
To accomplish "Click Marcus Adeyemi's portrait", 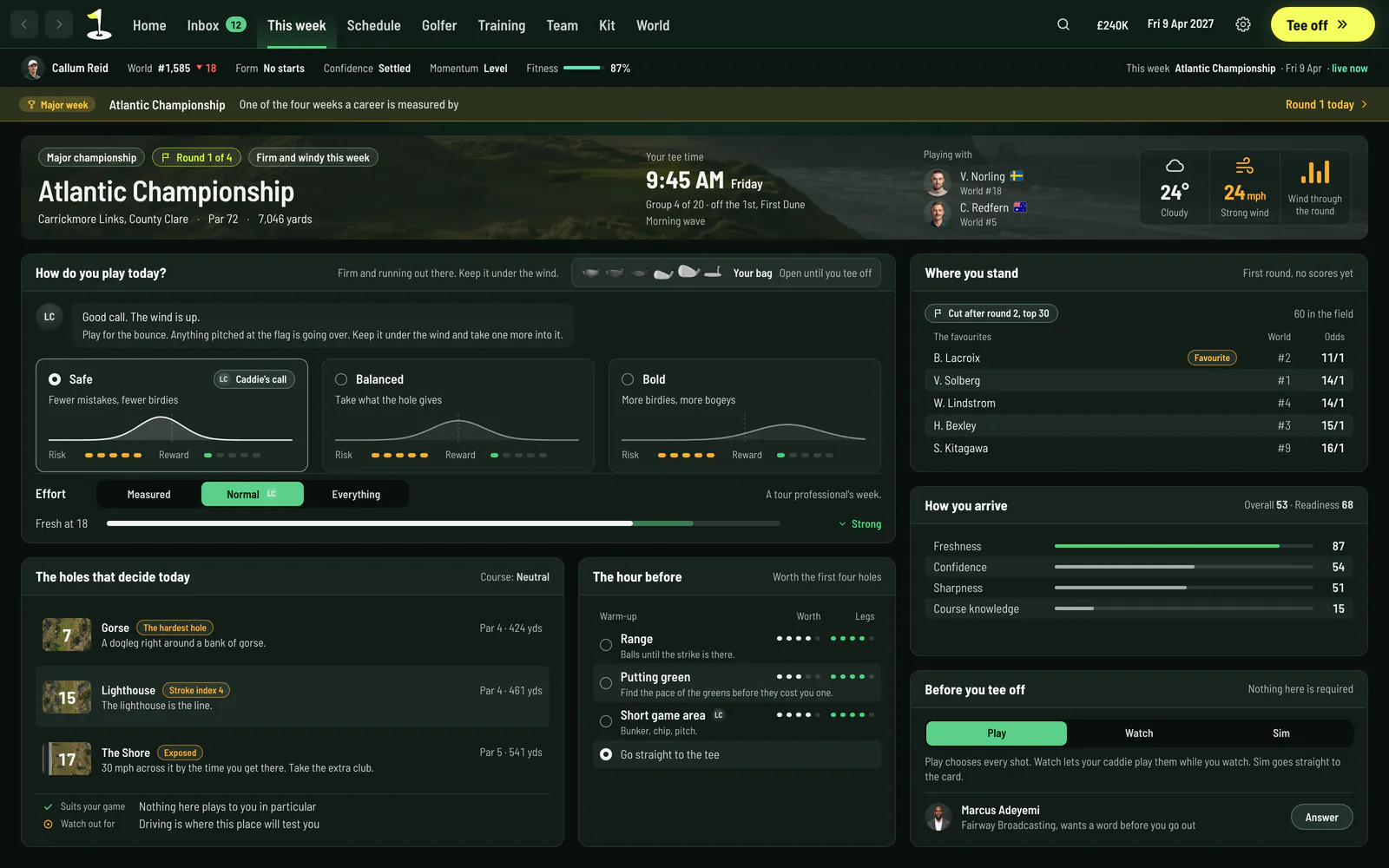I will coord(938,817).
